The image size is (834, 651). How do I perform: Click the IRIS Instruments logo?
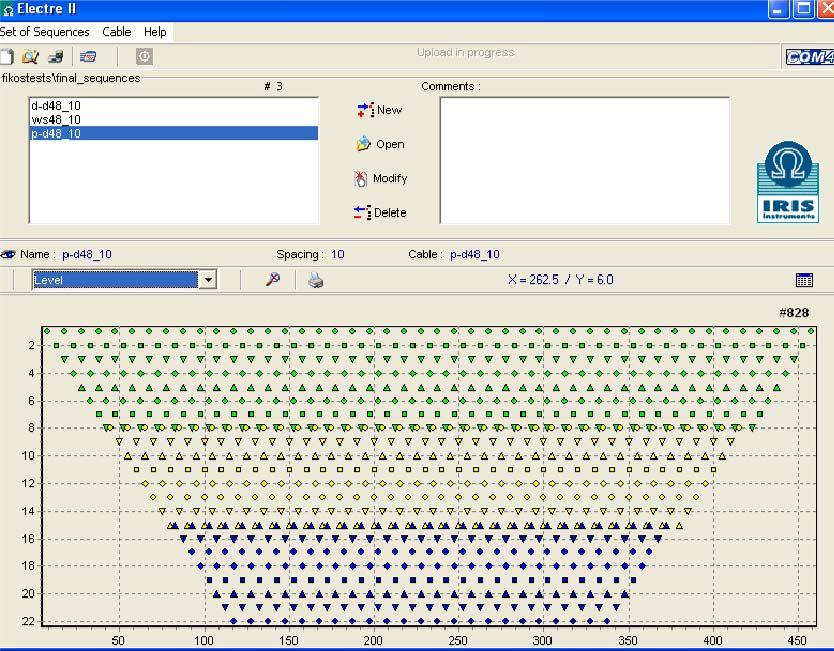click(x=788, y=182)
